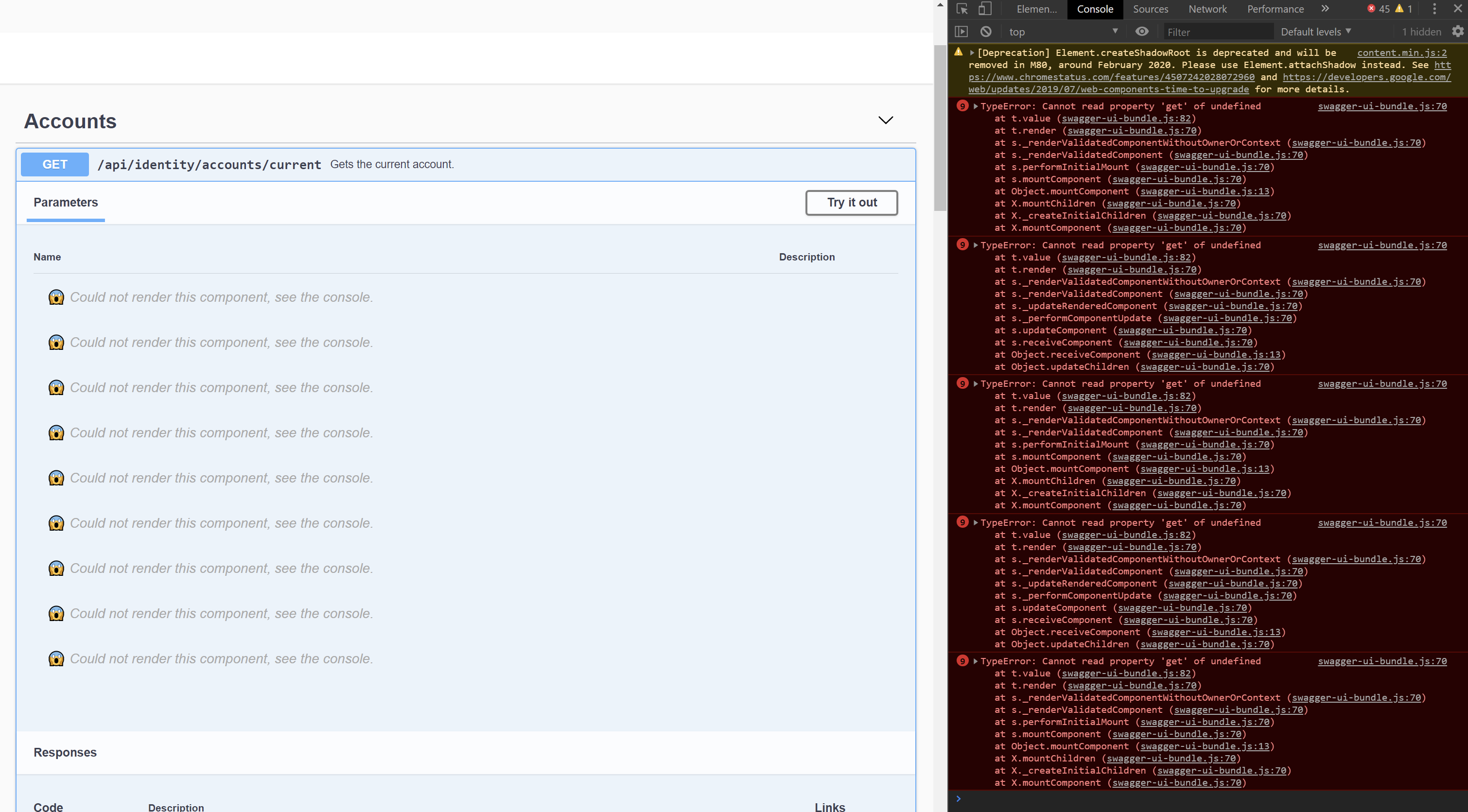1468x812 pixels.
Task: Open the DevTools customization menu
Action: (x=1434, y=9)
